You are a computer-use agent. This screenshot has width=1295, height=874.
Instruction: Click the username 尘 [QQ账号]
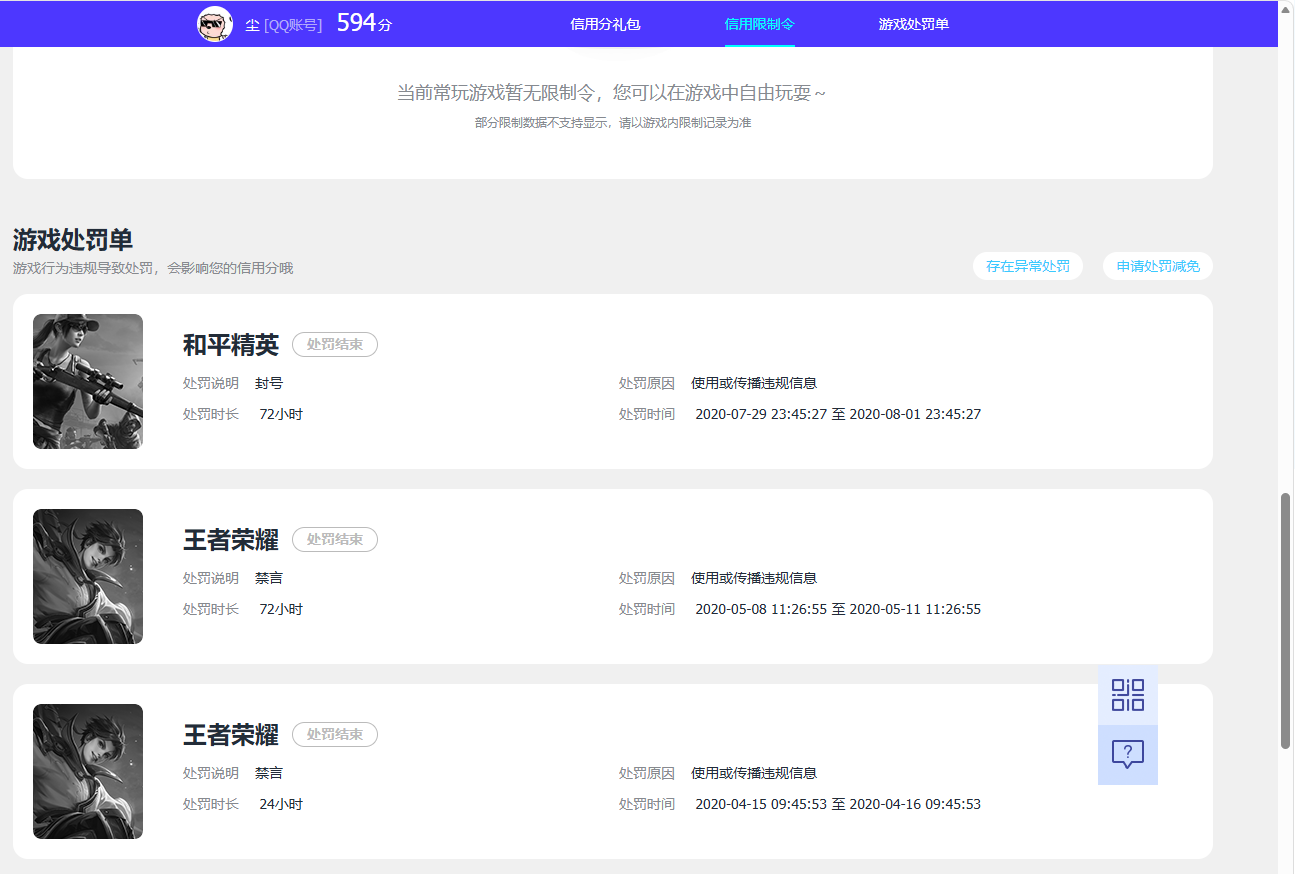(x=284, y=25)
